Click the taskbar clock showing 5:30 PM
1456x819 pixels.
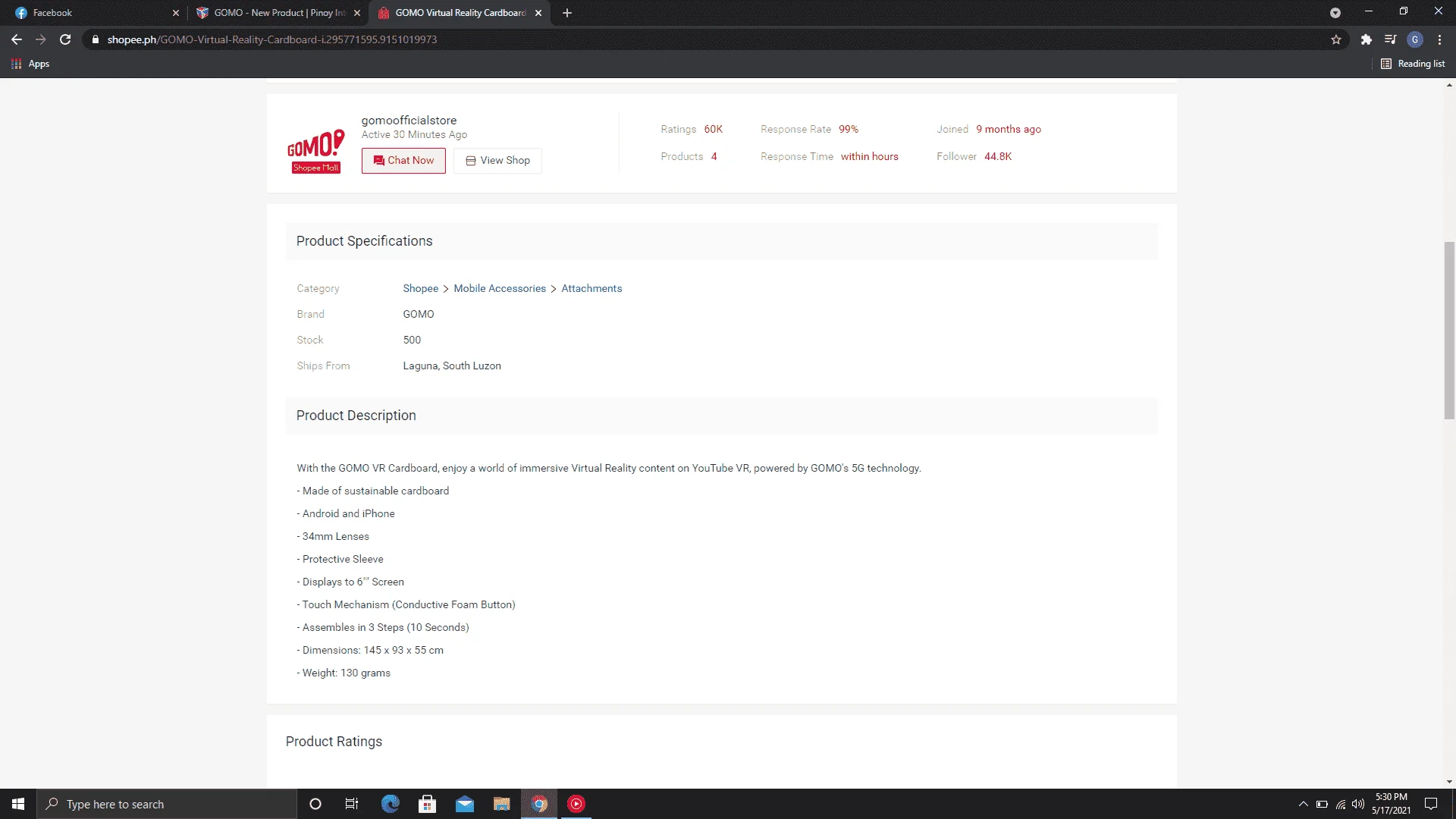pyautogui.click(x=1391, y=804)
